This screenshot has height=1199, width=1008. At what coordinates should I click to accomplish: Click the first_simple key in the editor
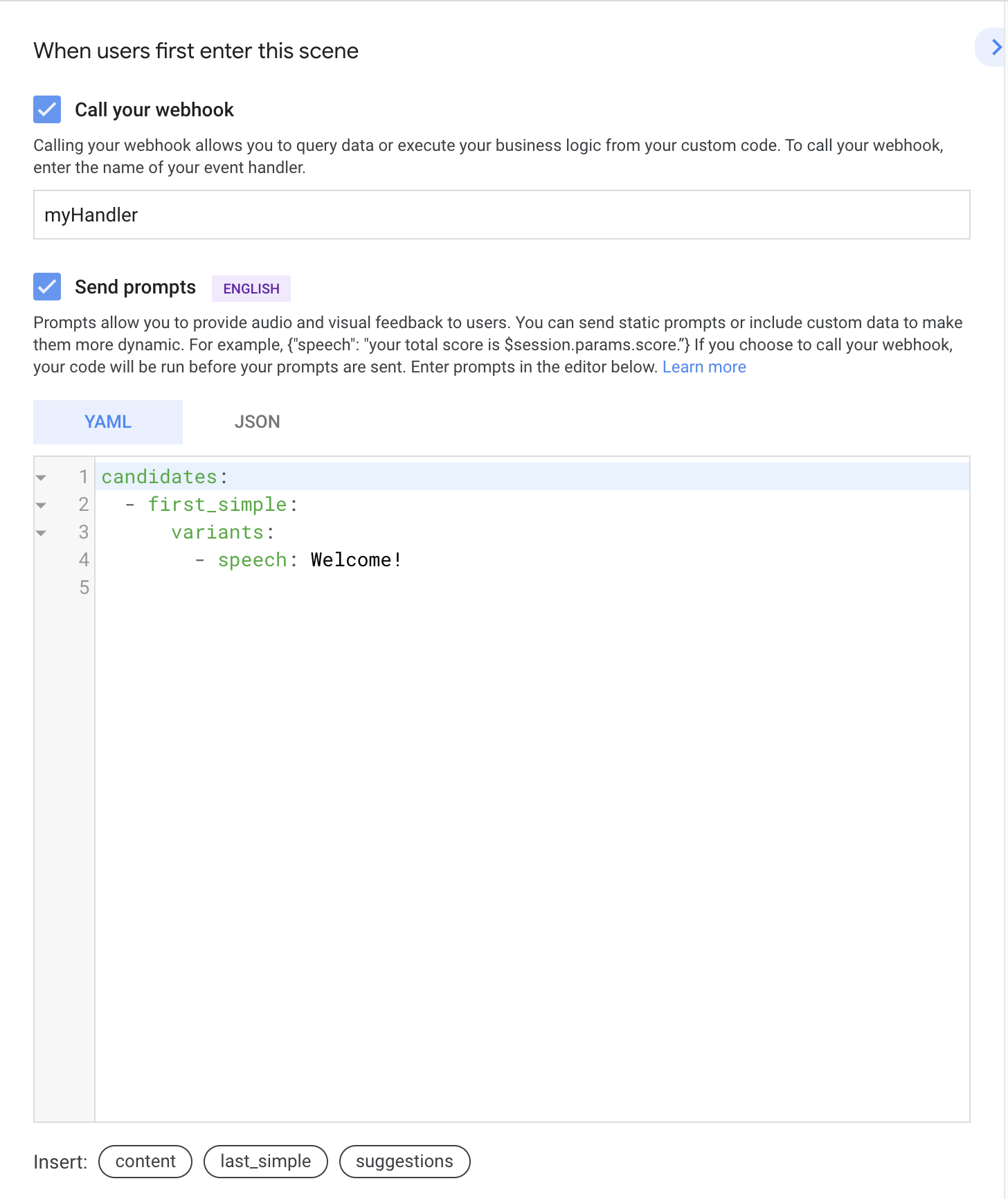coord(217,505)
